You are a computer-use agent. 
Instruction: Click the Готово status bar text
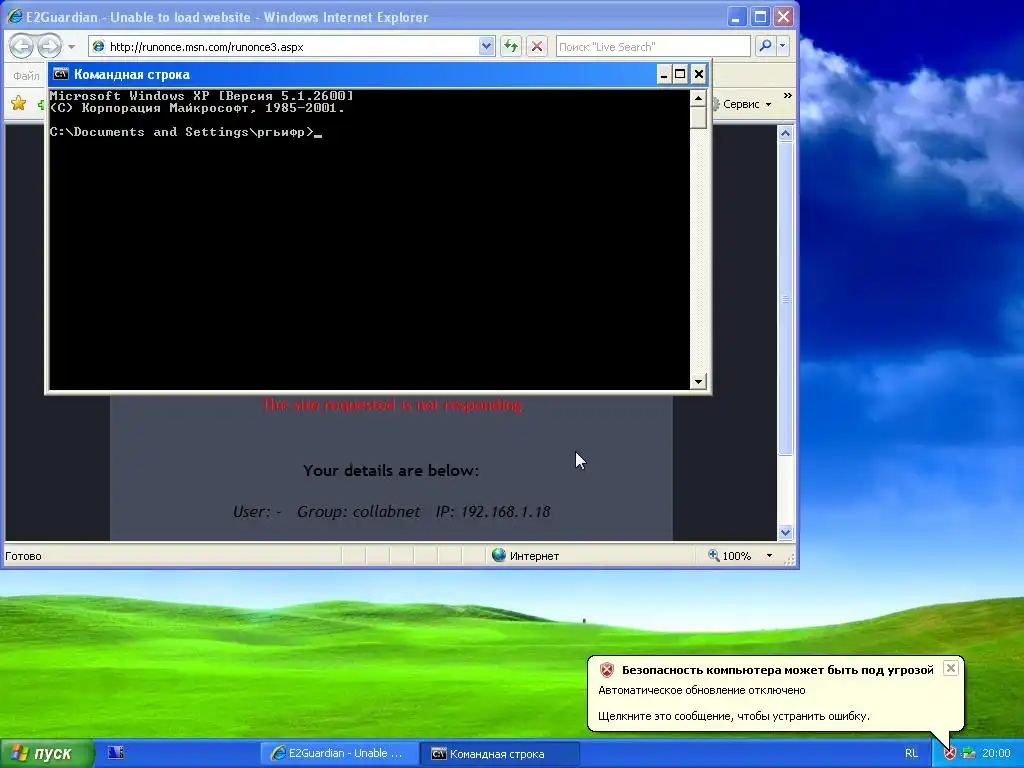(x=24, y=556)
